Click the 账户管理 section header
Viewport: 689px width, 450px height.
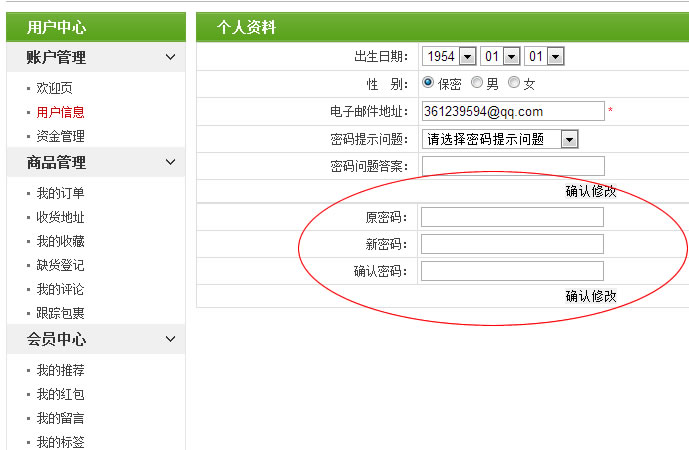[x=96, y=57]
